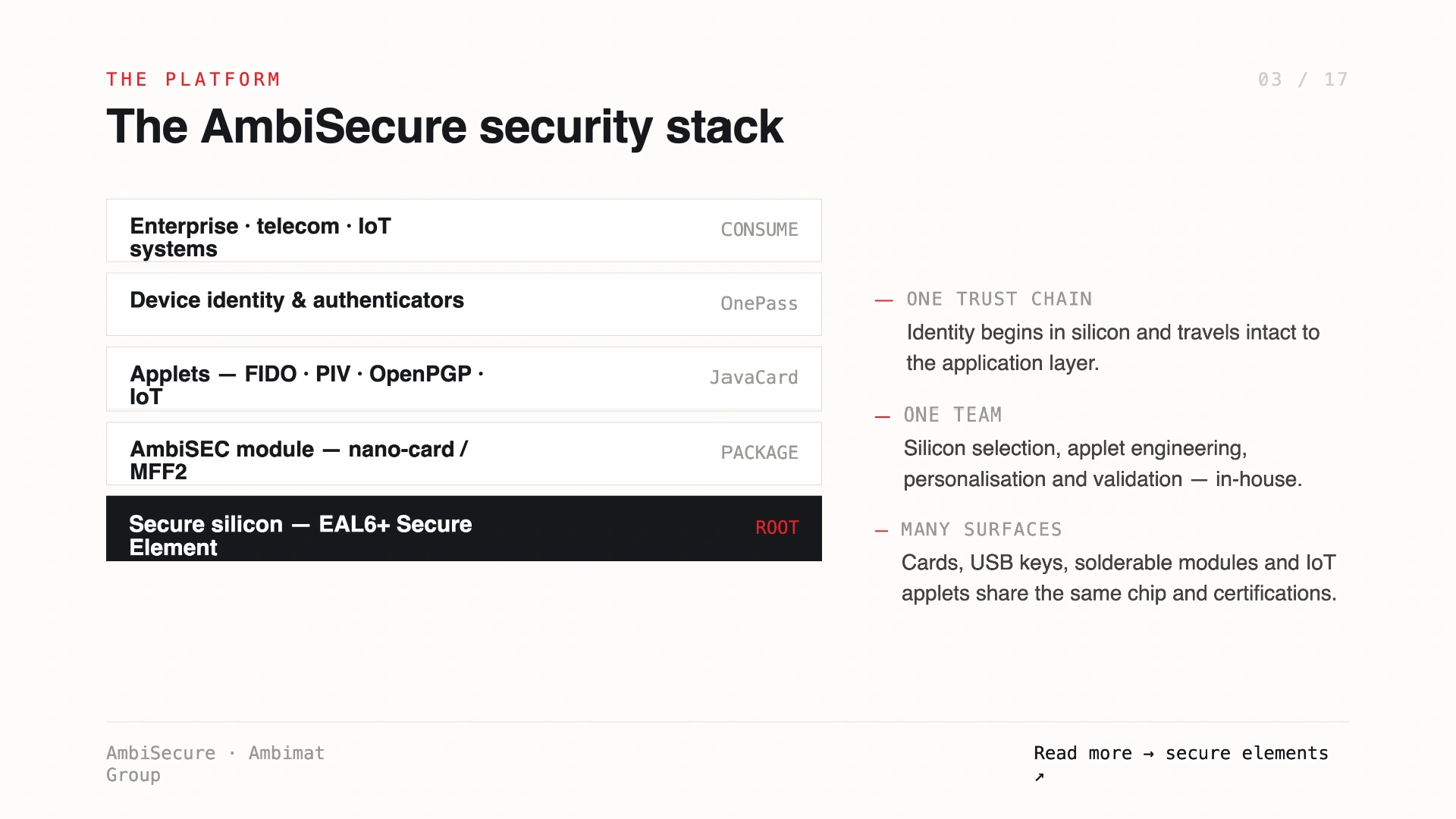
Task: Click the '03 / 17' page counter
Action: point(1303,80)
